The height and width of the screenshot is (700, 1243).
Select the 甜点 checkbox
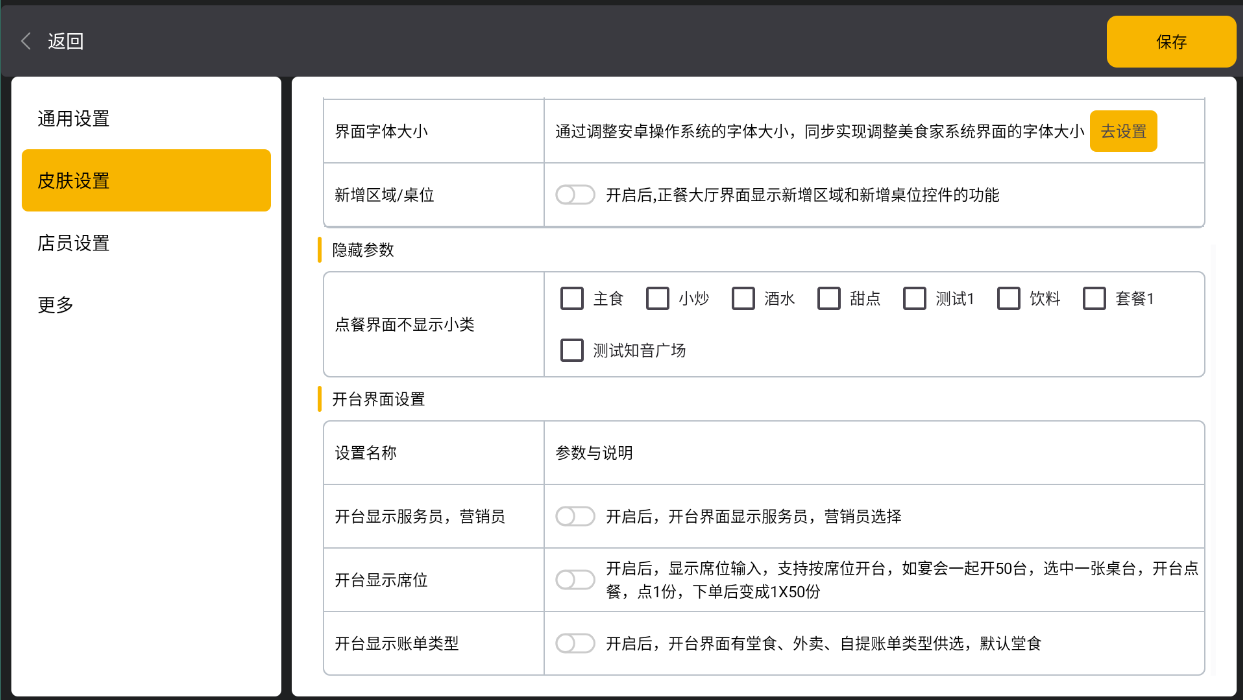[829, 299]
